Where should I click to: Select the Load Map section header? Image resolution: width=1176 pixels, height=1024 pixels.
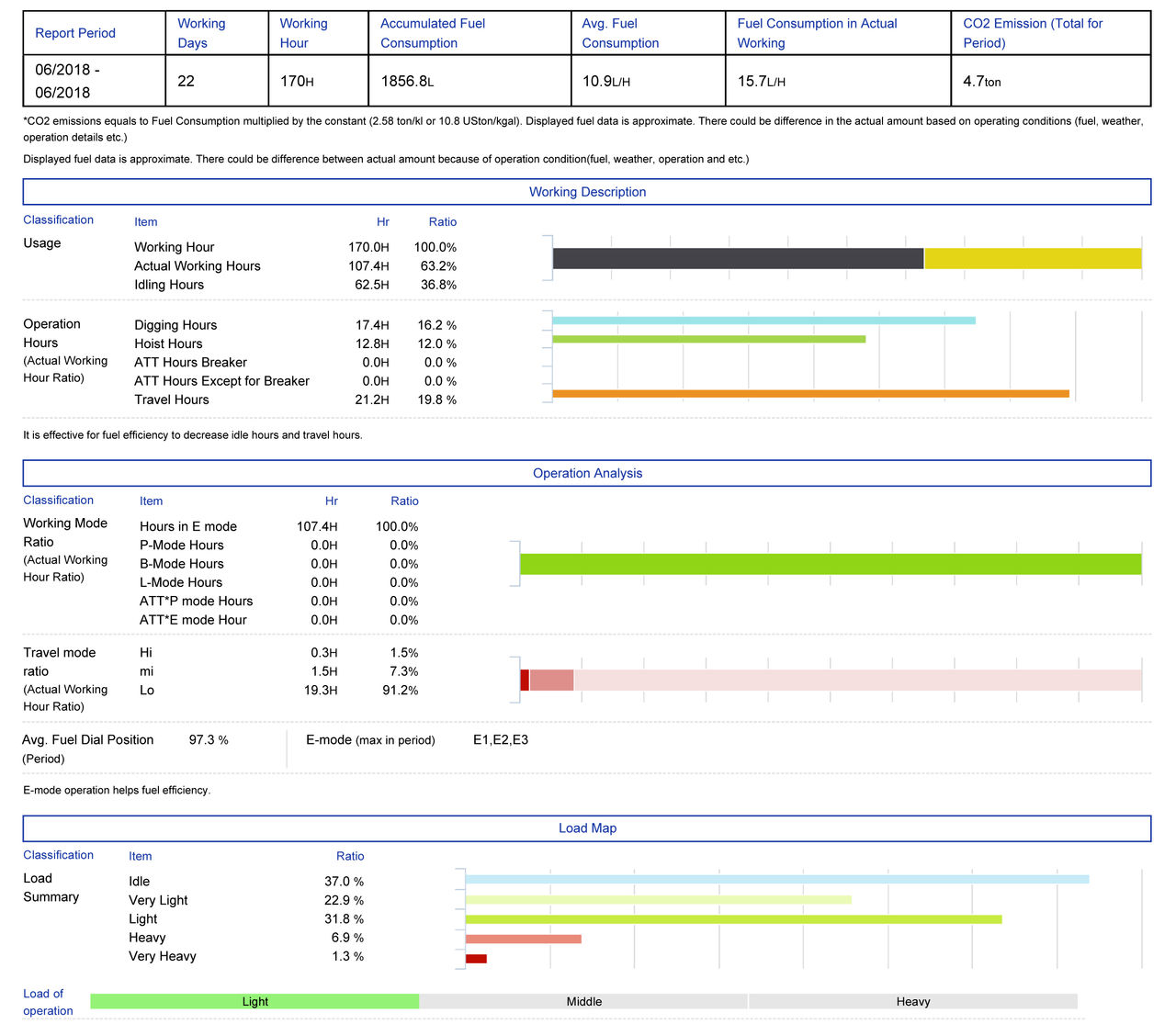tap(587, 827)
